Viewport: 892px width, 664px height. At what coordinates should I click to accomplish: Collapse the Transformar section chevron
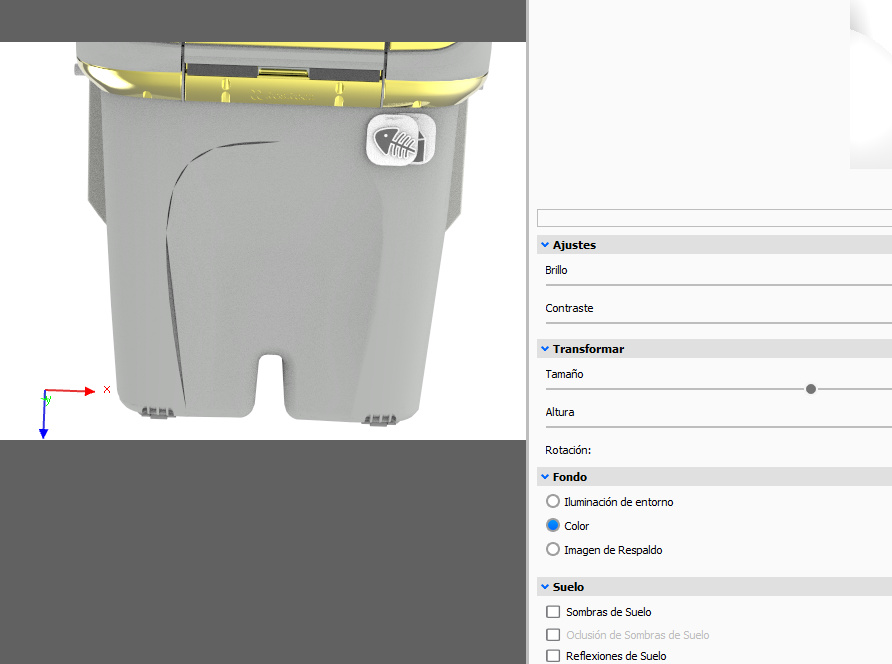coord(545,349)
